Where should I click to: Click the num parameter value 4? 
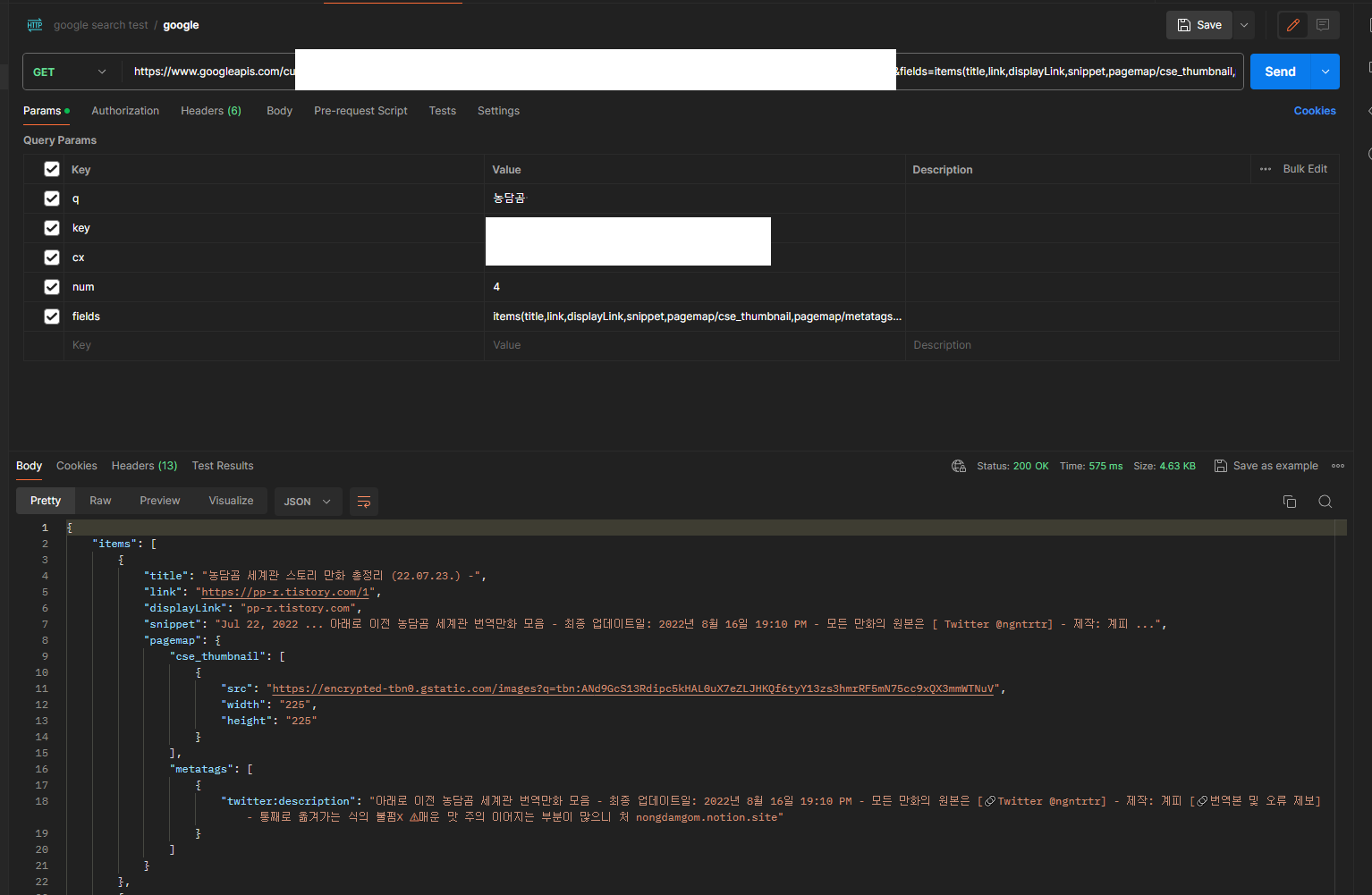[x=496, y=287]
